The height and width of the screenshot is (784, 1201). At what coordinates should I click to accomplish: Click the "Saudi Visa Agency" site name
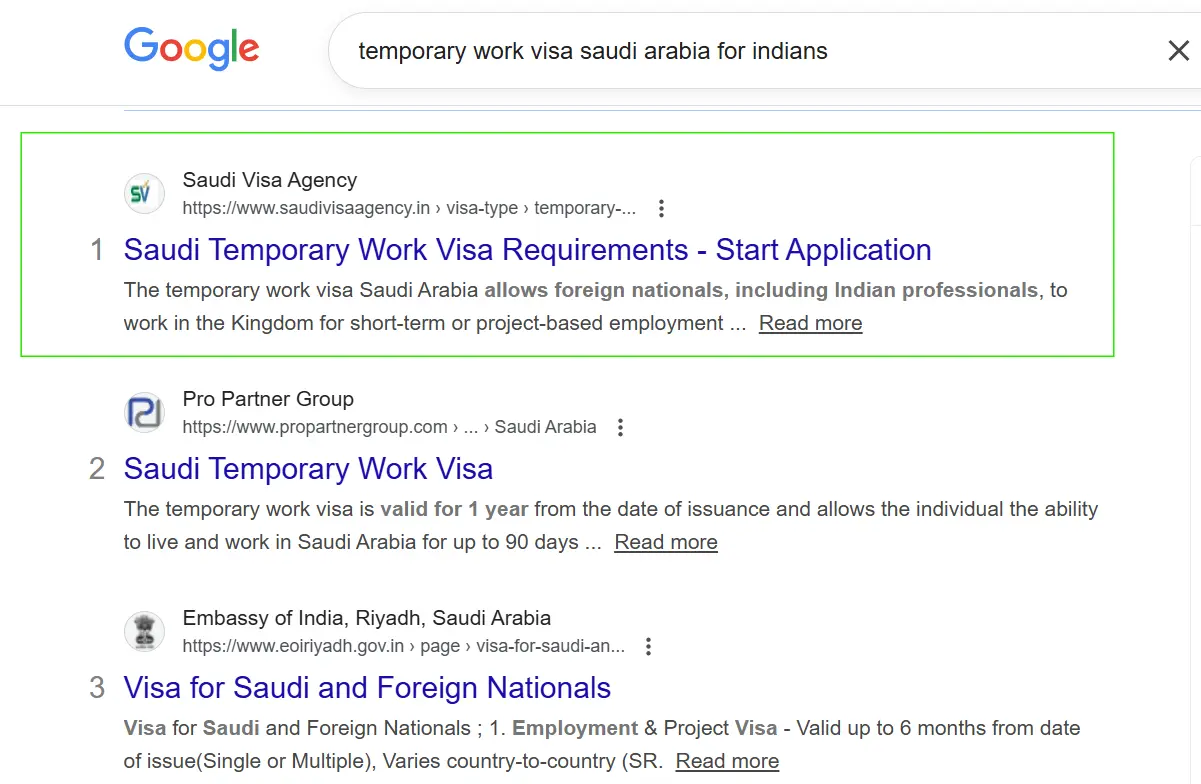269,180
